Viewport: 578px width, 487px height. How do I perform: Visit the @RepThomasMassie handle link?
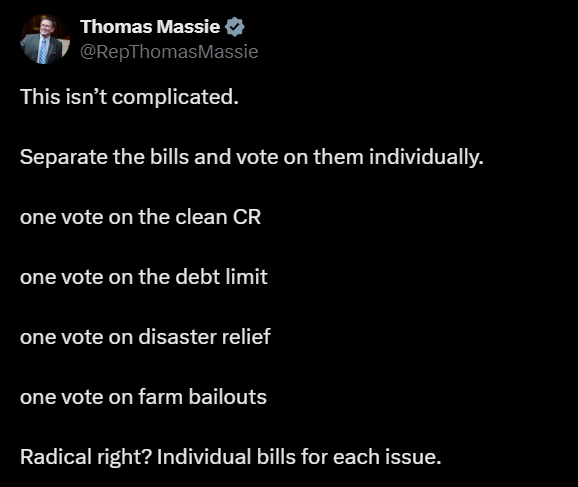coord(169,52)
